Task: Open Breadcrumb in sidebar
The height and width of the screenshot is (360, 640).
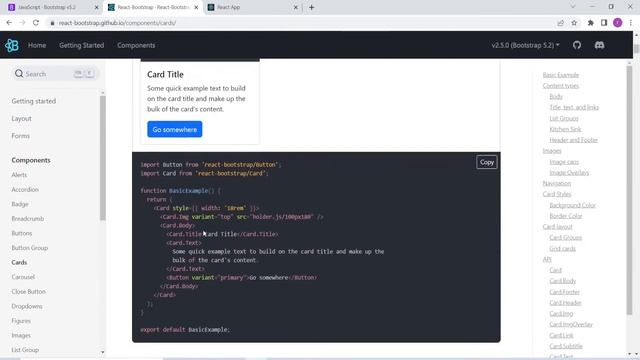Action: [x=28, y=219]
